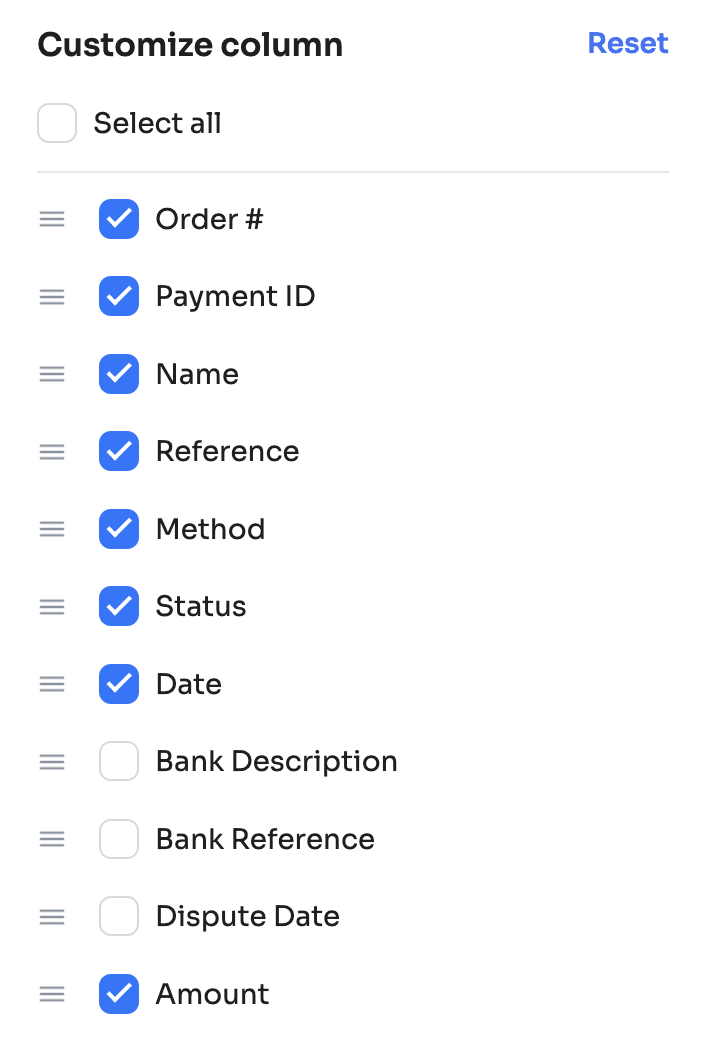Hide the Status column via checkbox

click(x=119, y=607)
